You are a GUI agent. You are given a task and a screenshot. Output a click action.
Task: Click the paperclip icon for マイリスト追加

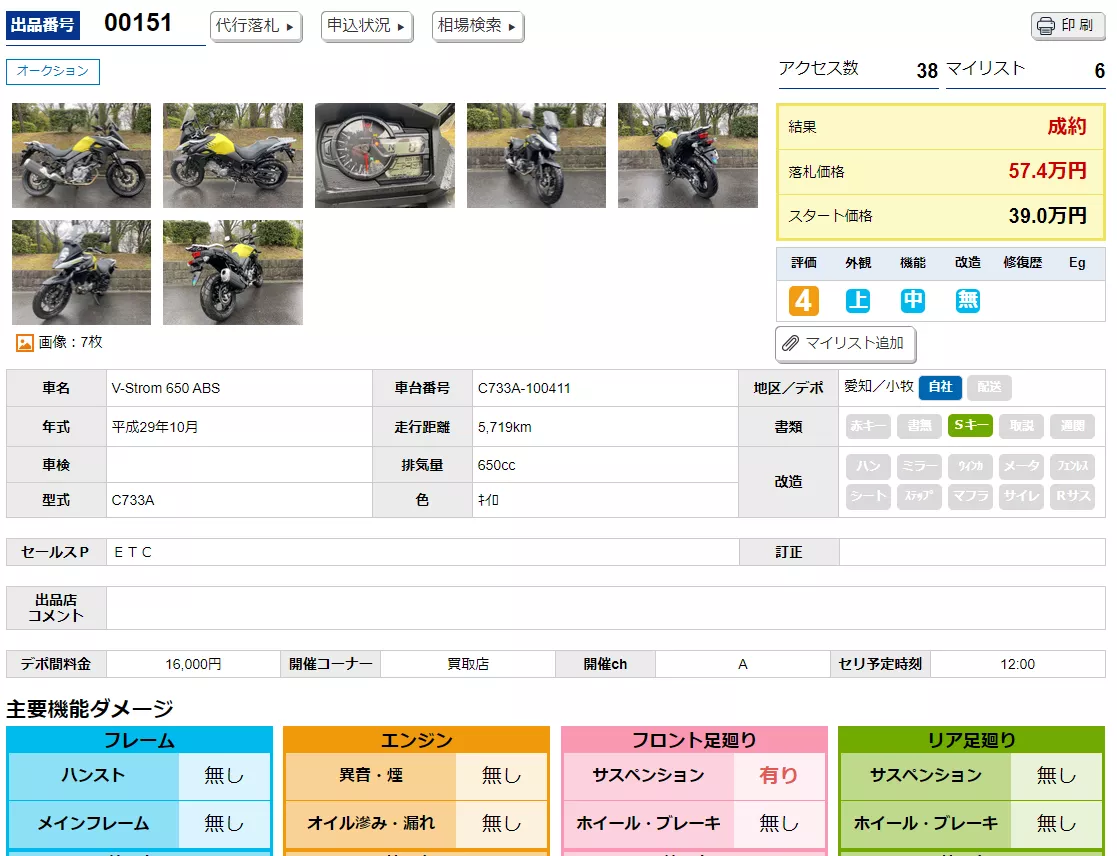pyautogui.click(x=790, y=344)
